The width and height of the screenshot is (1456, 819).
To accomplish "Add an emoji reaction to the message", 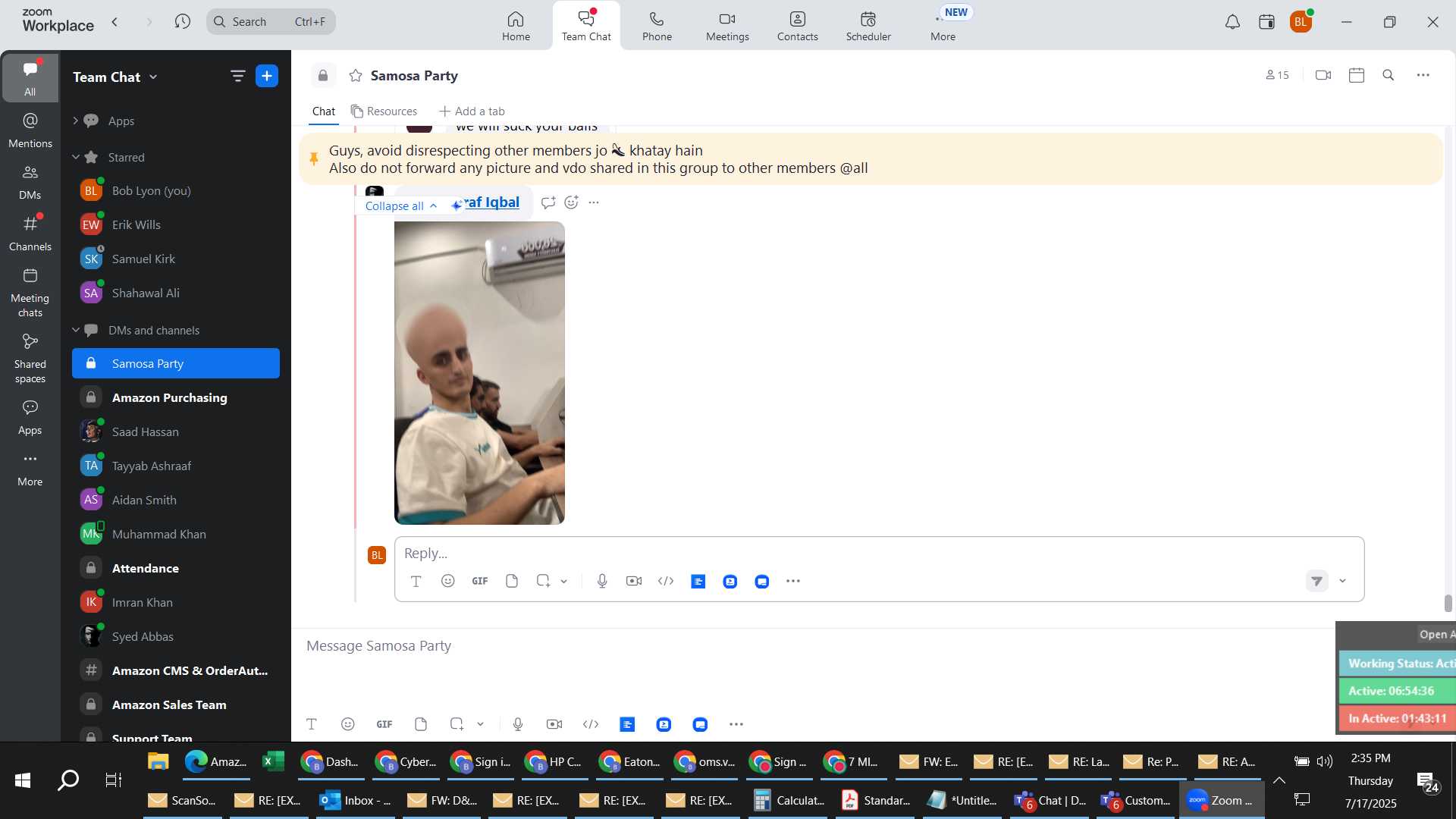I will click(571, 202).
